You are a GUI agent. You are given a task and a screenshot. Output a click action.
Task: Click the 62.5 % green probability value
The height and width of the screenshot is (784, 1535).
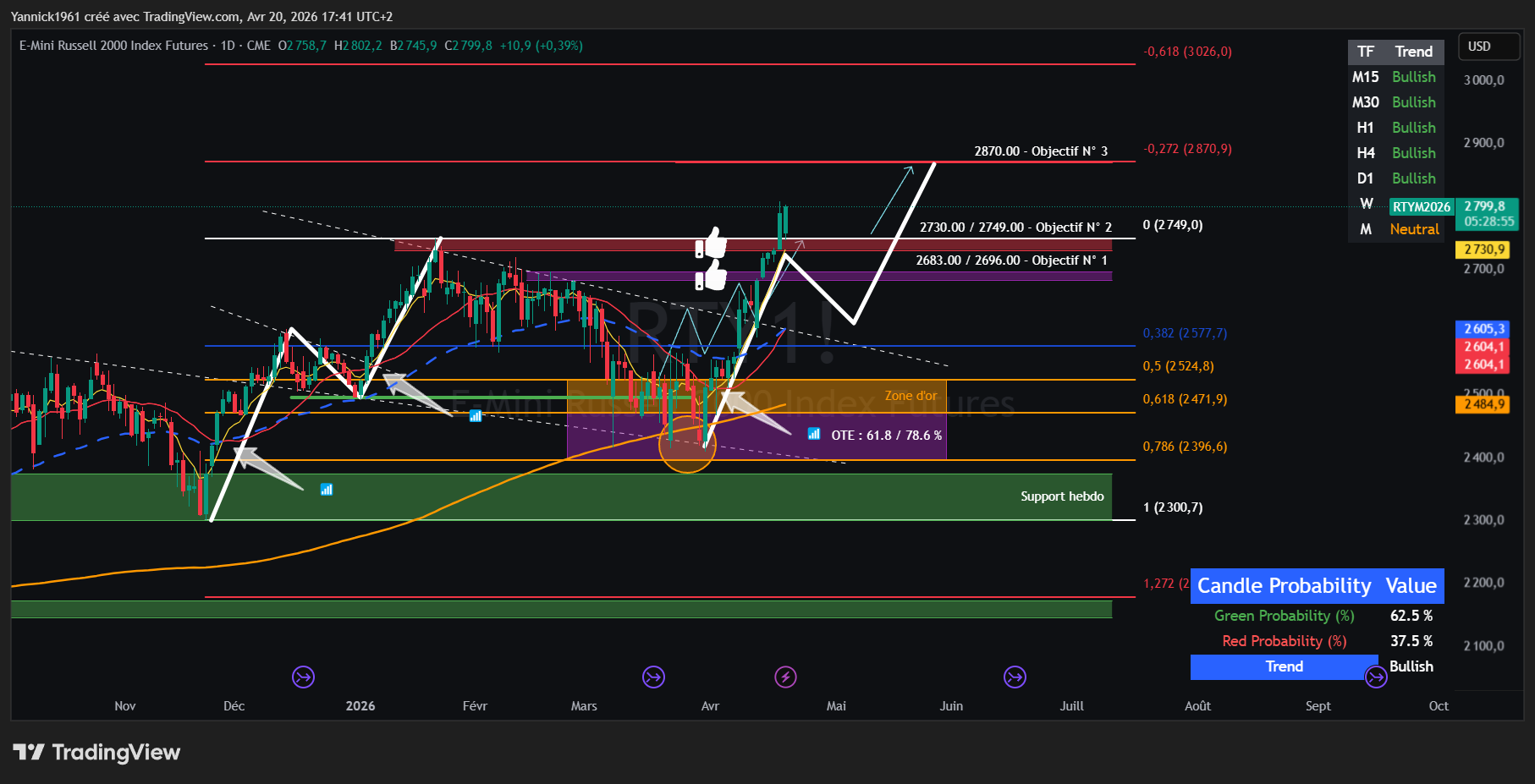pyautogui.click(x=1411, y=616)
